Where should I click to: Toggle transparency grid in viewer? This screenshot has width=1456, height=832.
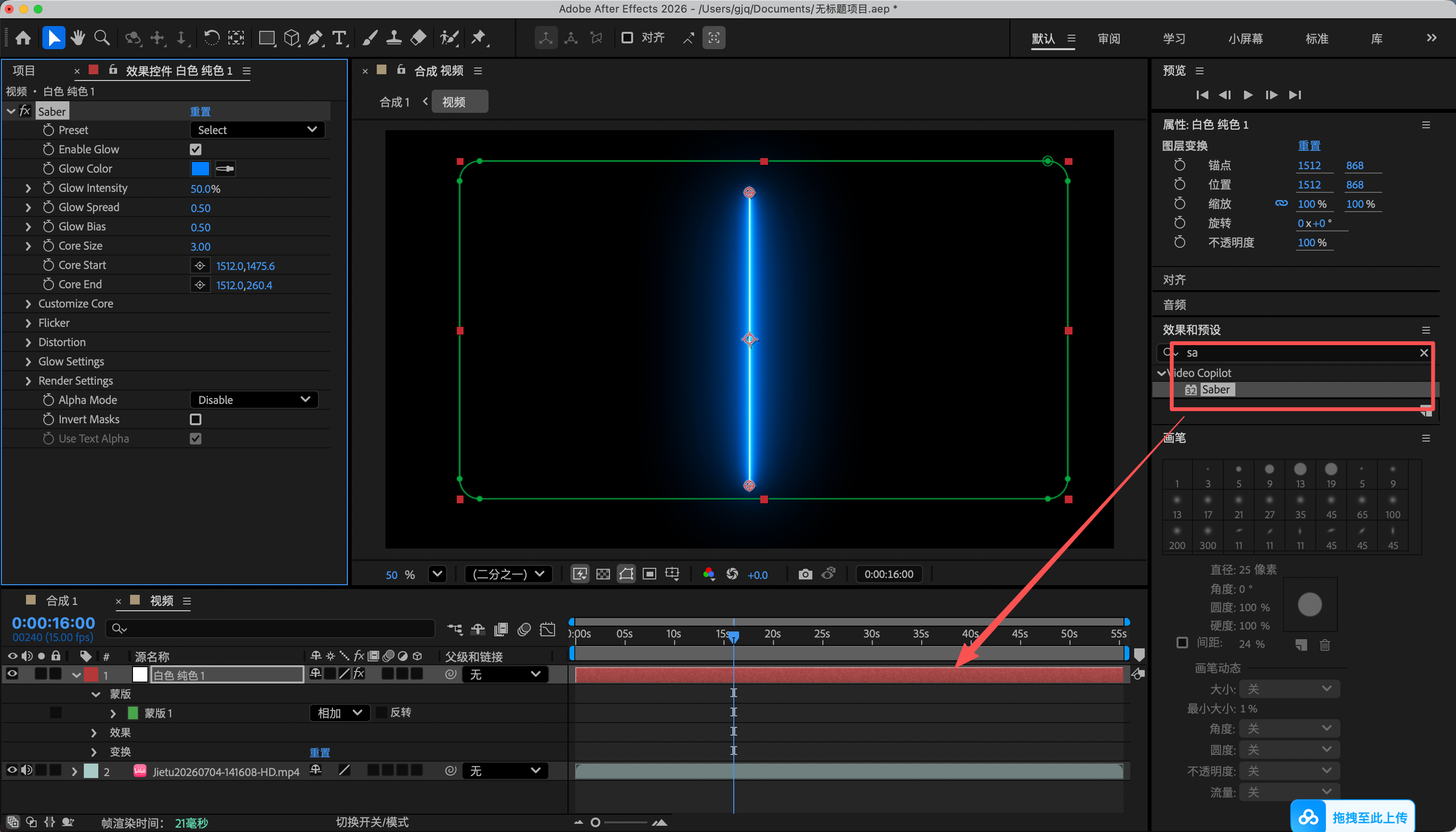point(603,574)
